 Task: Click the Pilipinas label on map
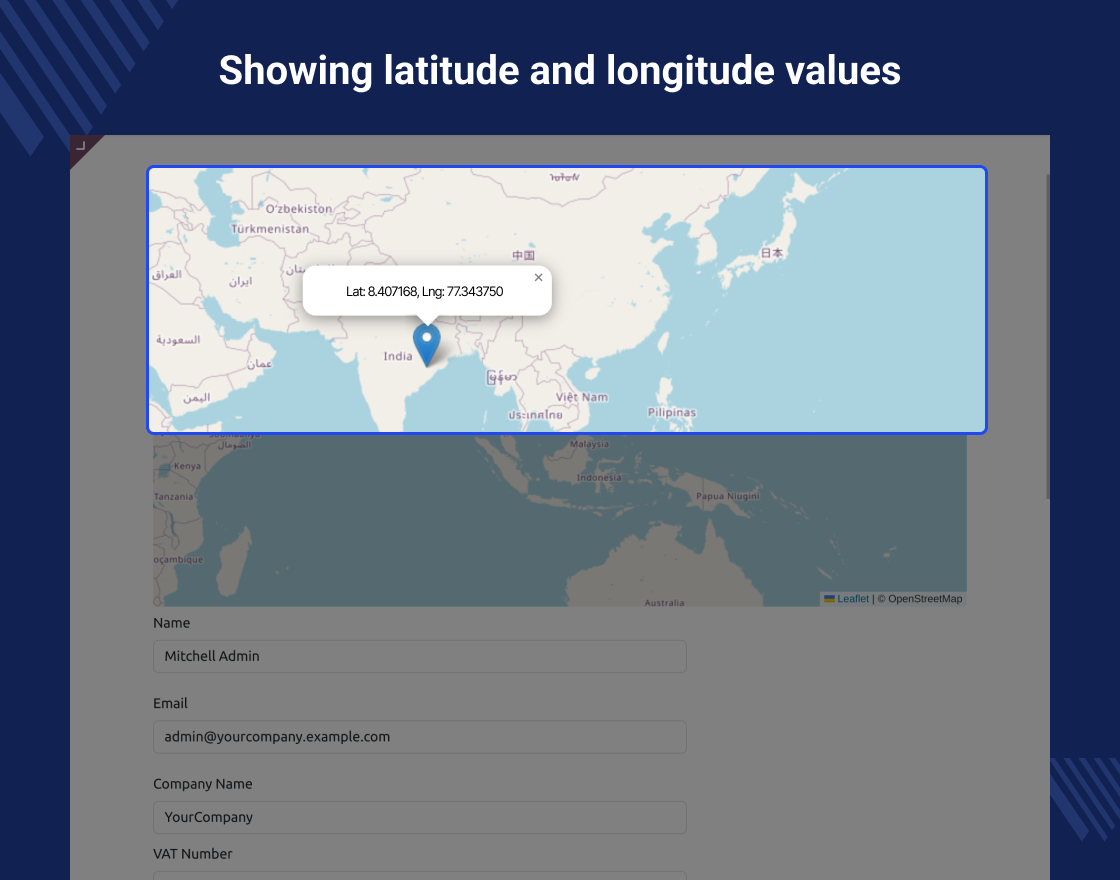(671, 412)
